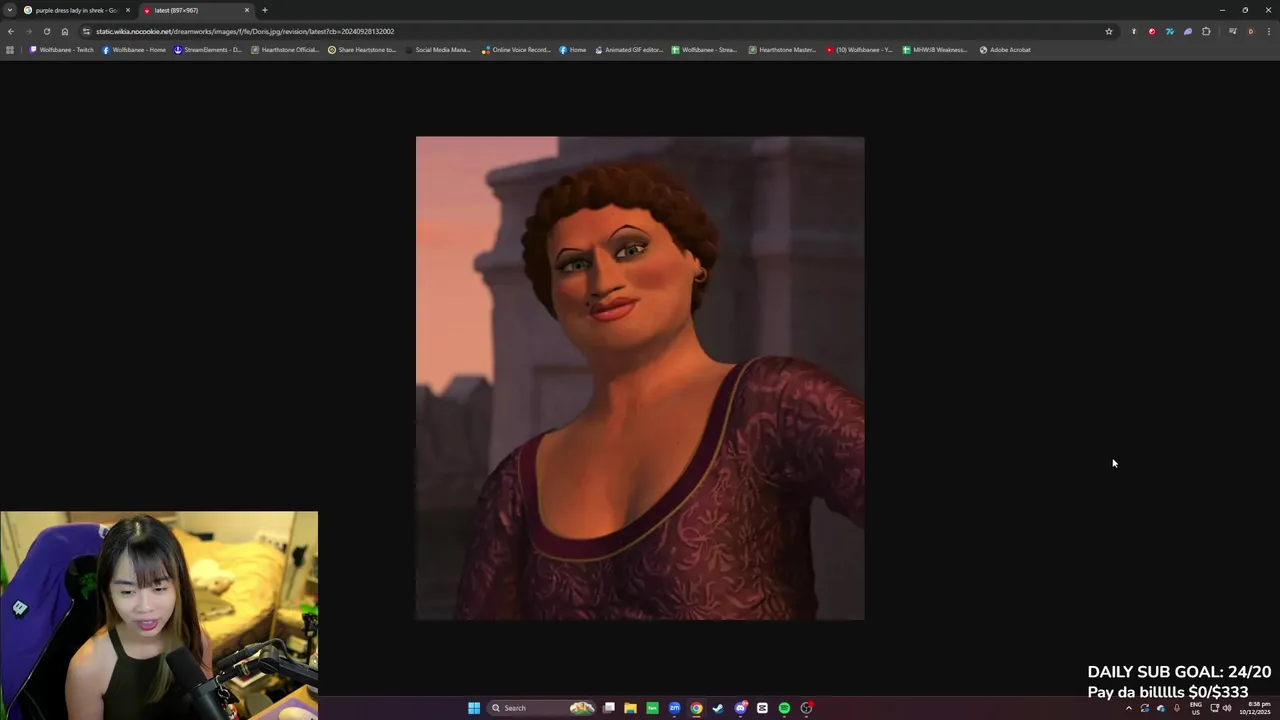This screenshot has width=1280, height=720.
Task: Open a new browser tab
Action: point(265,10)
